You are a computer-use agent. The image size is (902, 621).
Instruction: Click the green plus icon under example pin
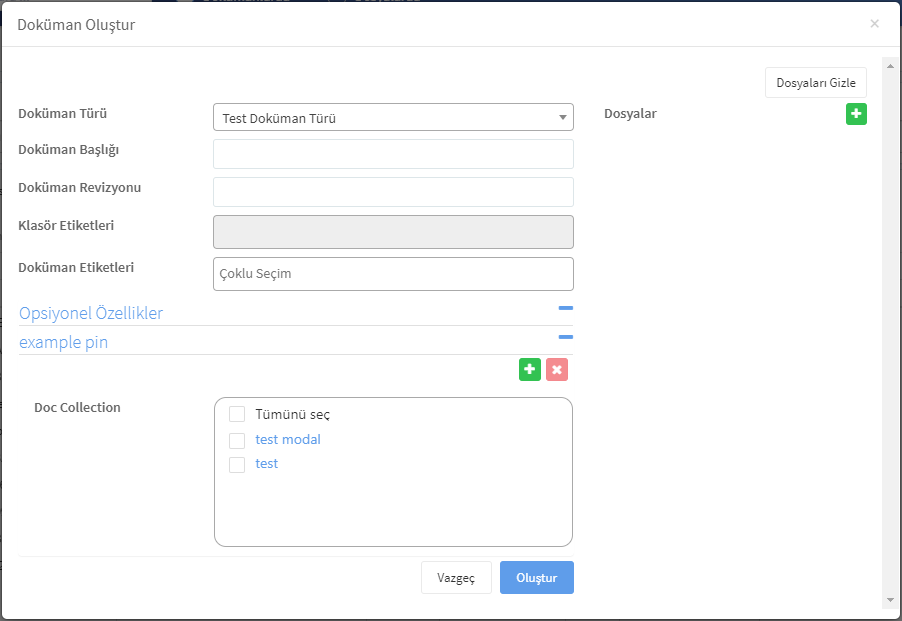[x=530, y=369]
